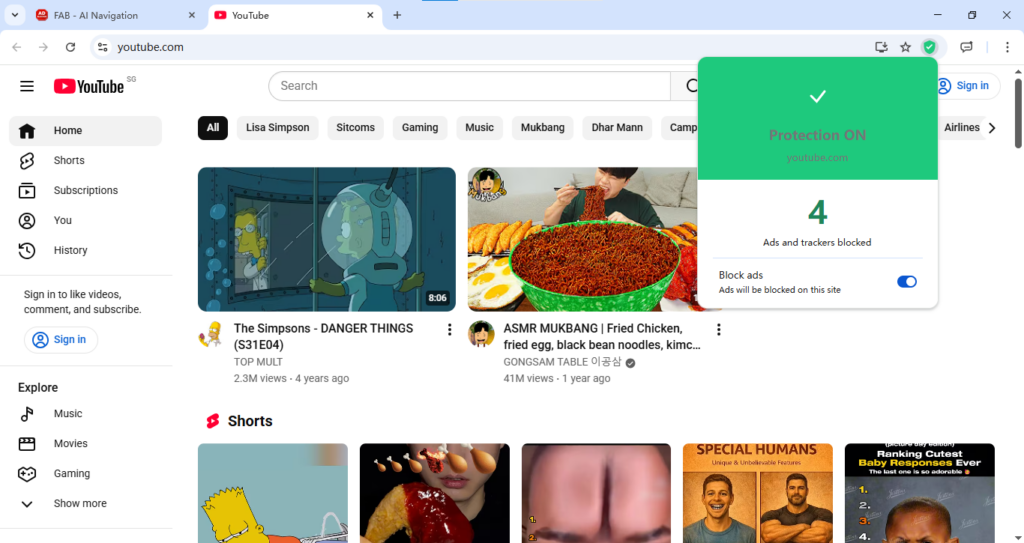Select the Dhar Mann filter chip
This screenshot has width=1024, height=543.
(617, 127)
